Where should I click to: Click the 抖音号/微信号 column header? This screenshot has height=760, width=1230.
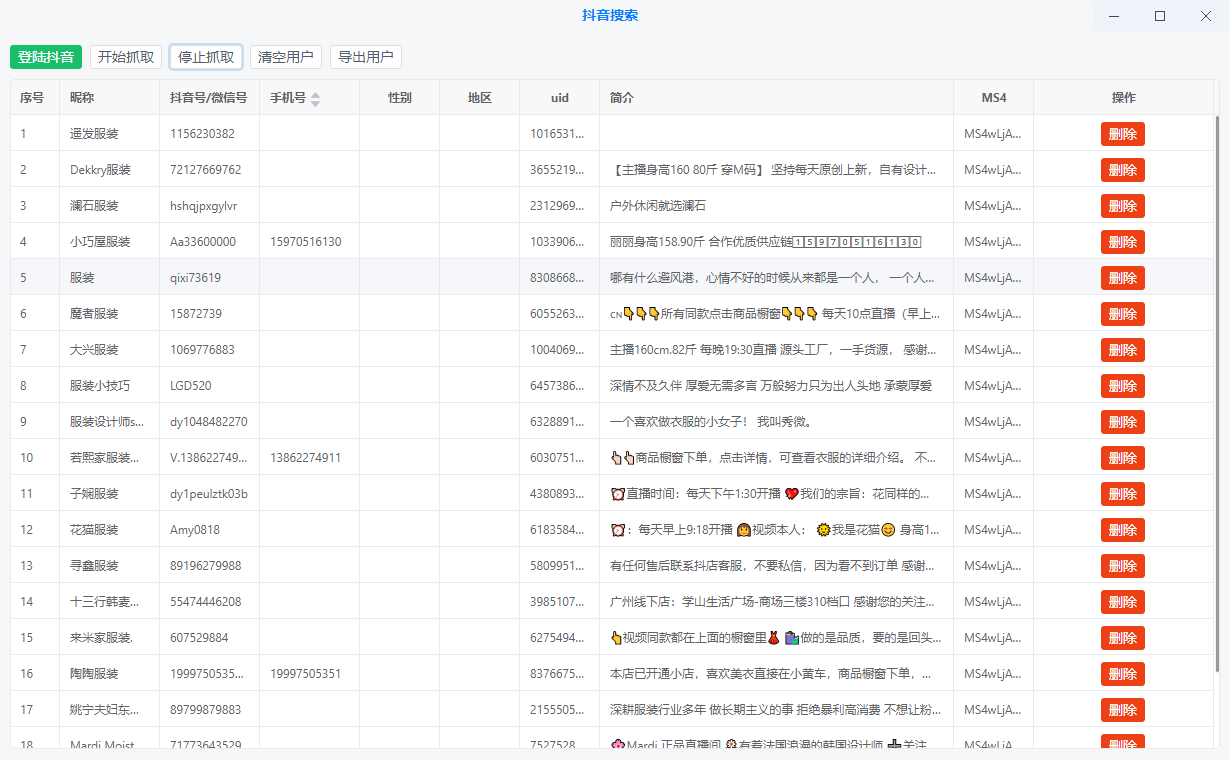pos(209,98)
